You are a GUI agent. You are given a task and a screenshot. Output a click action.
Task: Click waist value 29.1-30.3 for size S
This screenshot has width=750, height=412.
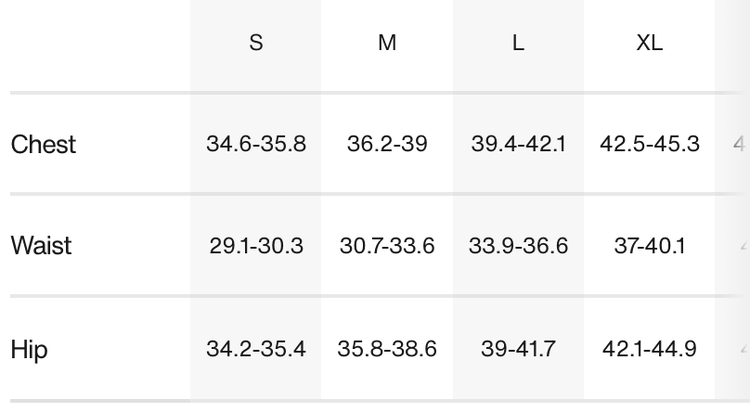tap(256, 246)
